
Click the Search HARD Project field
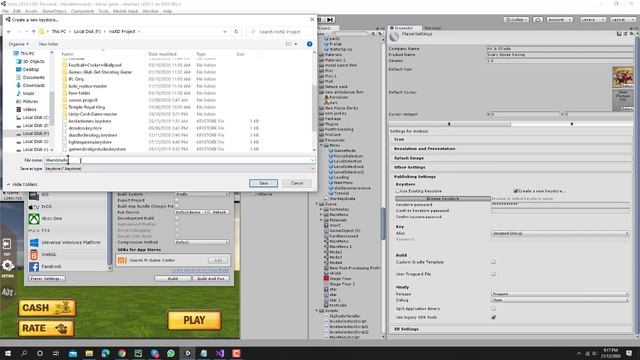280,31
